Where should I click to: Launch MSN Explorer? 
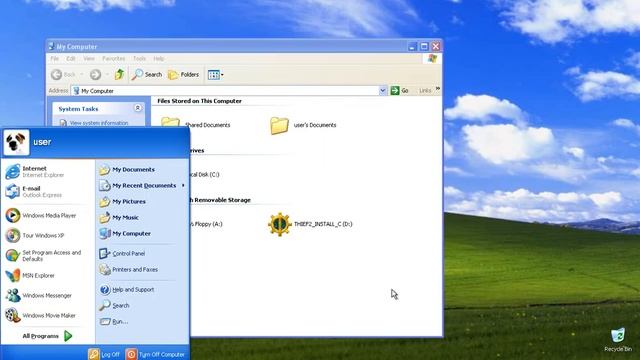[x=30, y=276]
